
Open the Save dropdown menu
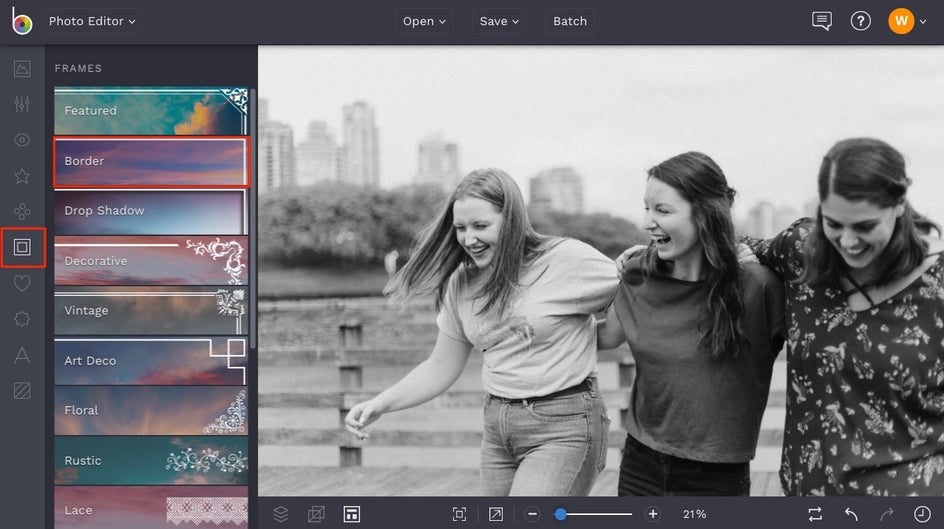(499, 21)
